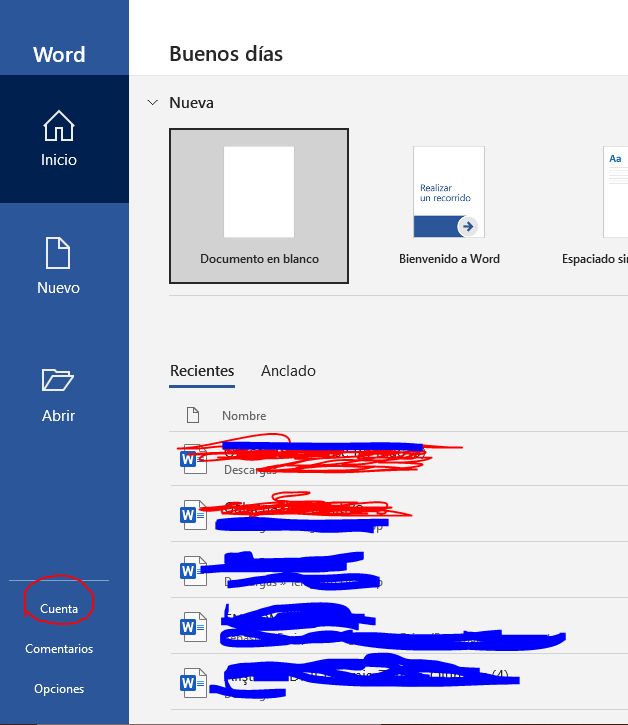Open the third recent Word document
Viewport: 628px width, 725px height.
click(x=399, y=570)
